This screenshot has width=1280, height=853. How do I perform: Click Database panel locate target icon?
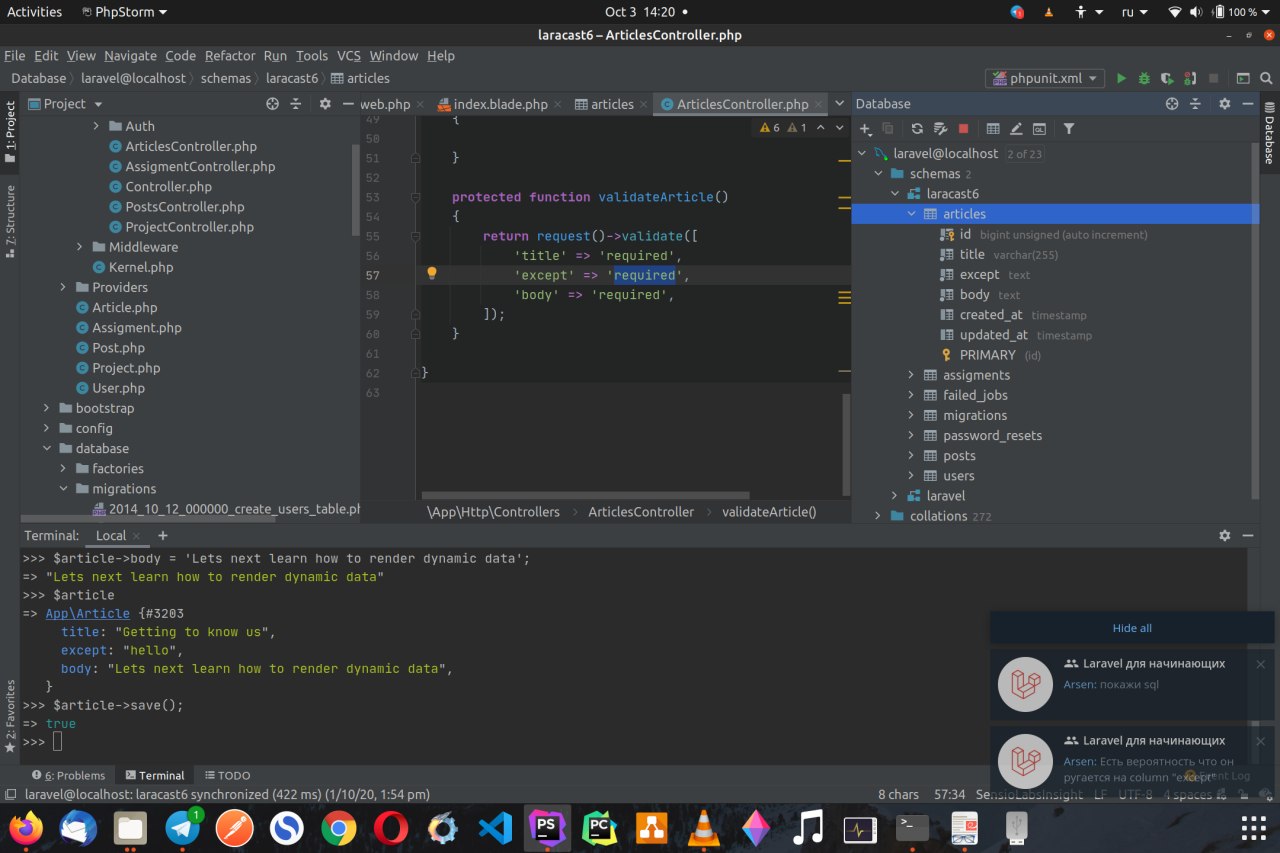[x=1172, y=104]
